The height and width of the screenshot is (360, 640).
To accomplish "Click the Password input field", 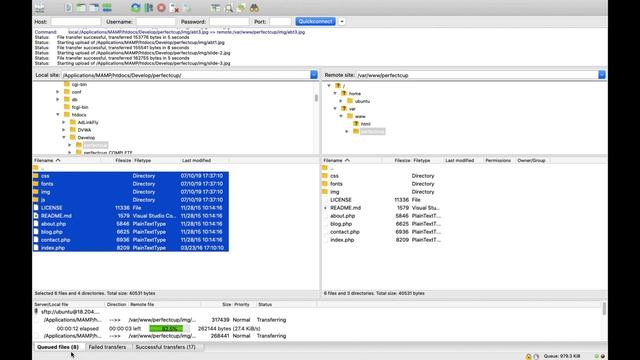I will pyautogui.click(x=229, y=22).
